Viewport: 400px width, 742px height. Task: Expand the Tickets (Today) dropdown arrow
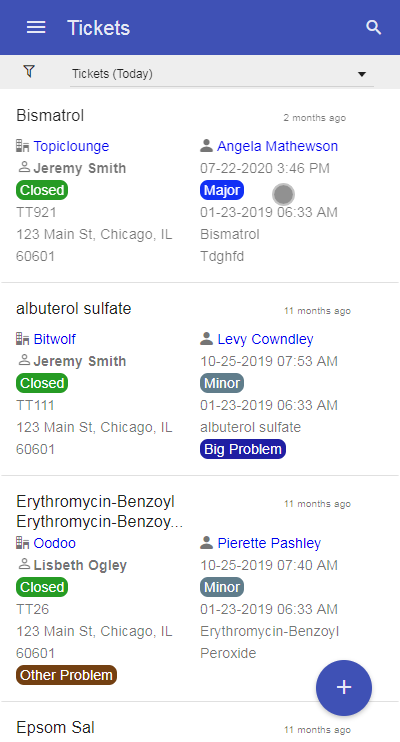coord(362,74)
